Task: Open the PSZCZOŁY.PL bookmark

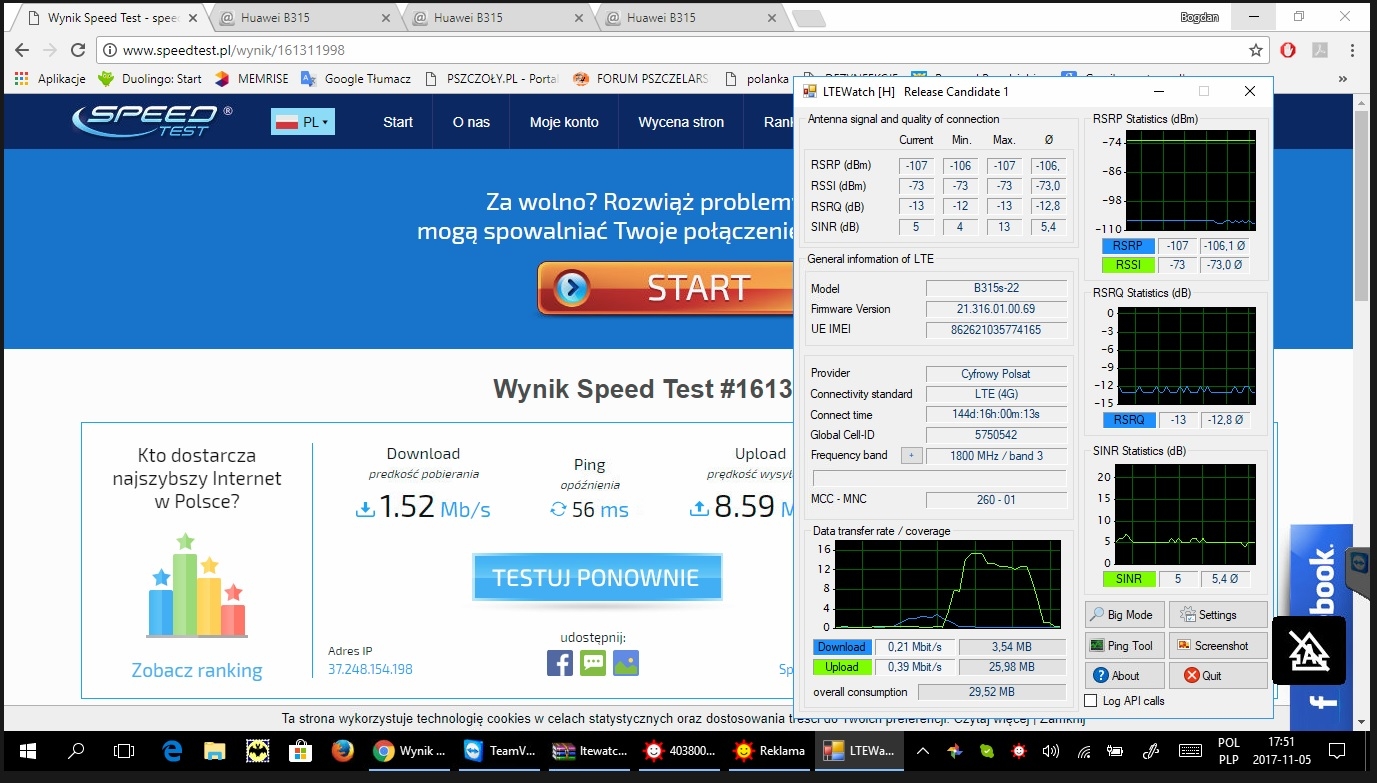Action: click(x=491, y=78)
